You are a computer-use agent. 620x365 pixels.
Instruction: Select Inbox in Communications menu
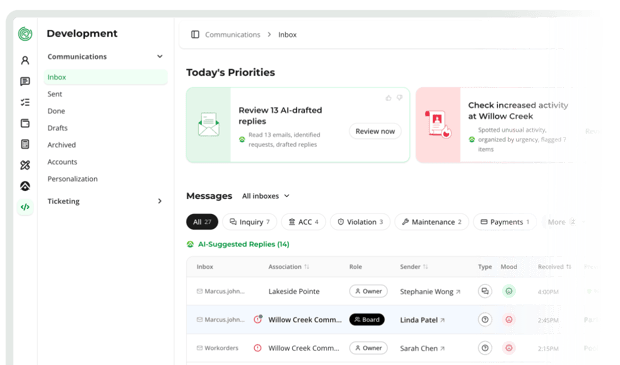tap(106, 77)
